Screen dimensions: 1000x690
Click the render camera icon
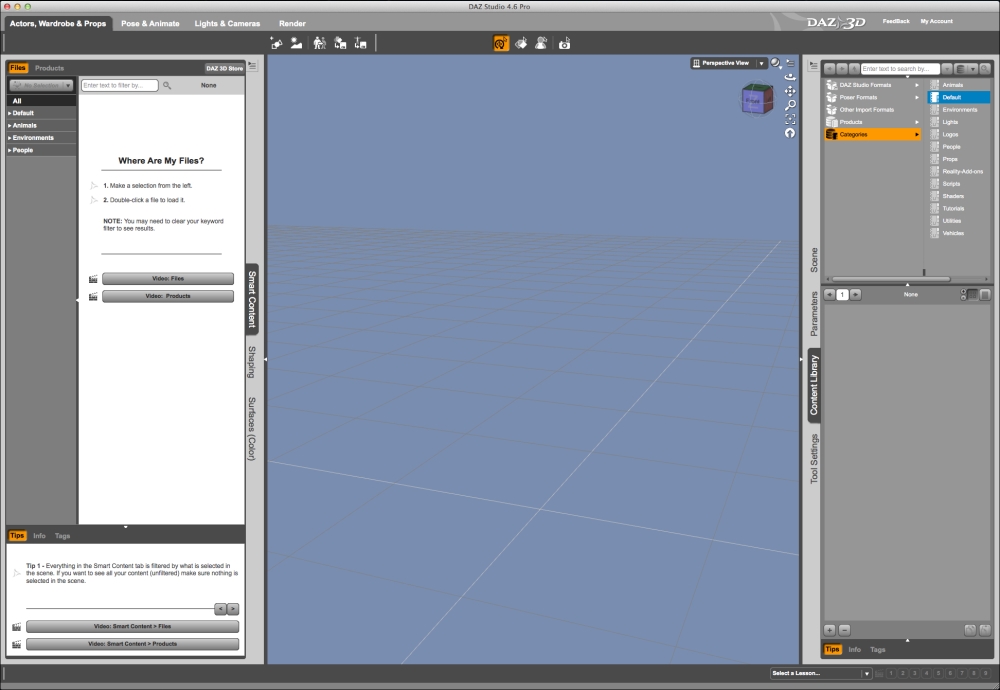564,43
